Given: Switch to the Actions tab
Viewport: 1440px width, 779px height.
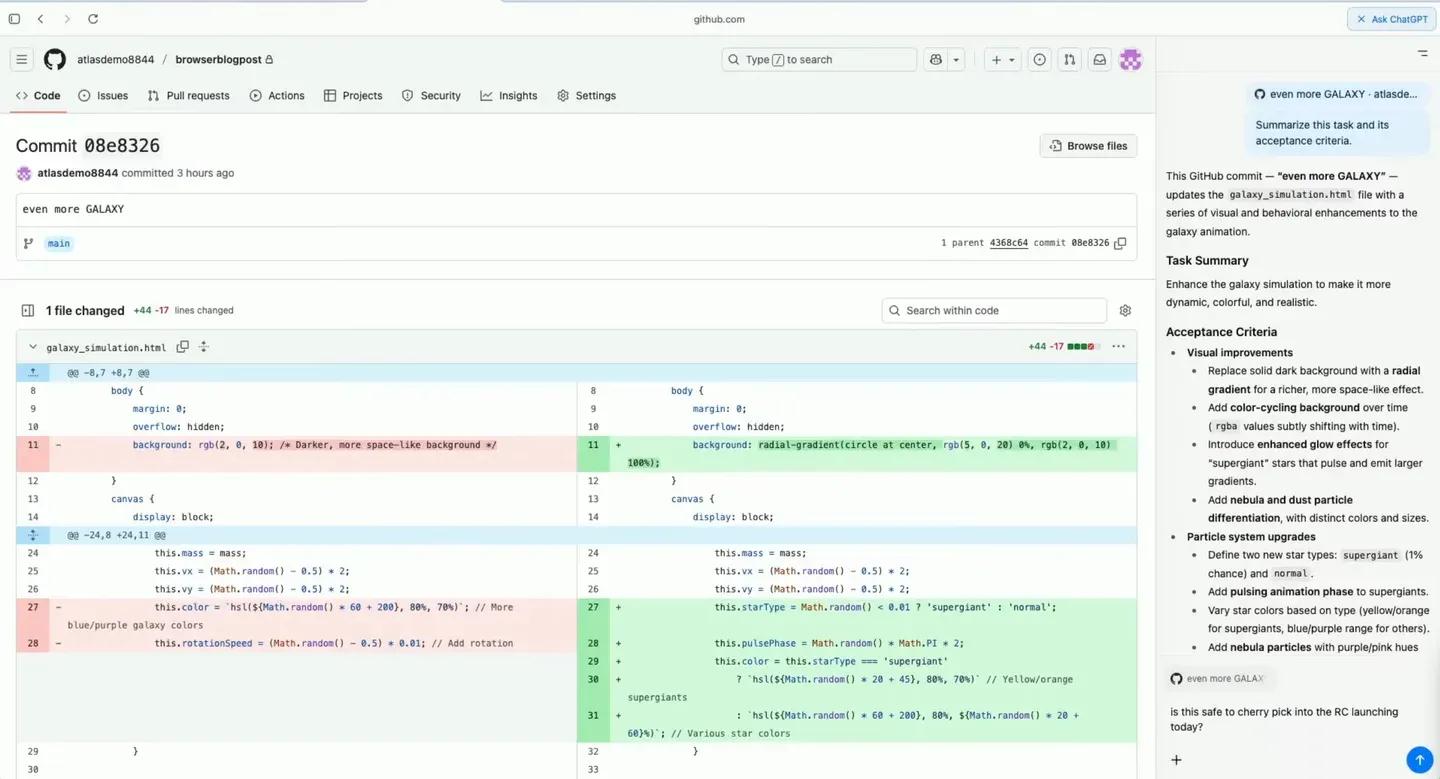Looking at the screenshot, I should click(277, 95).
